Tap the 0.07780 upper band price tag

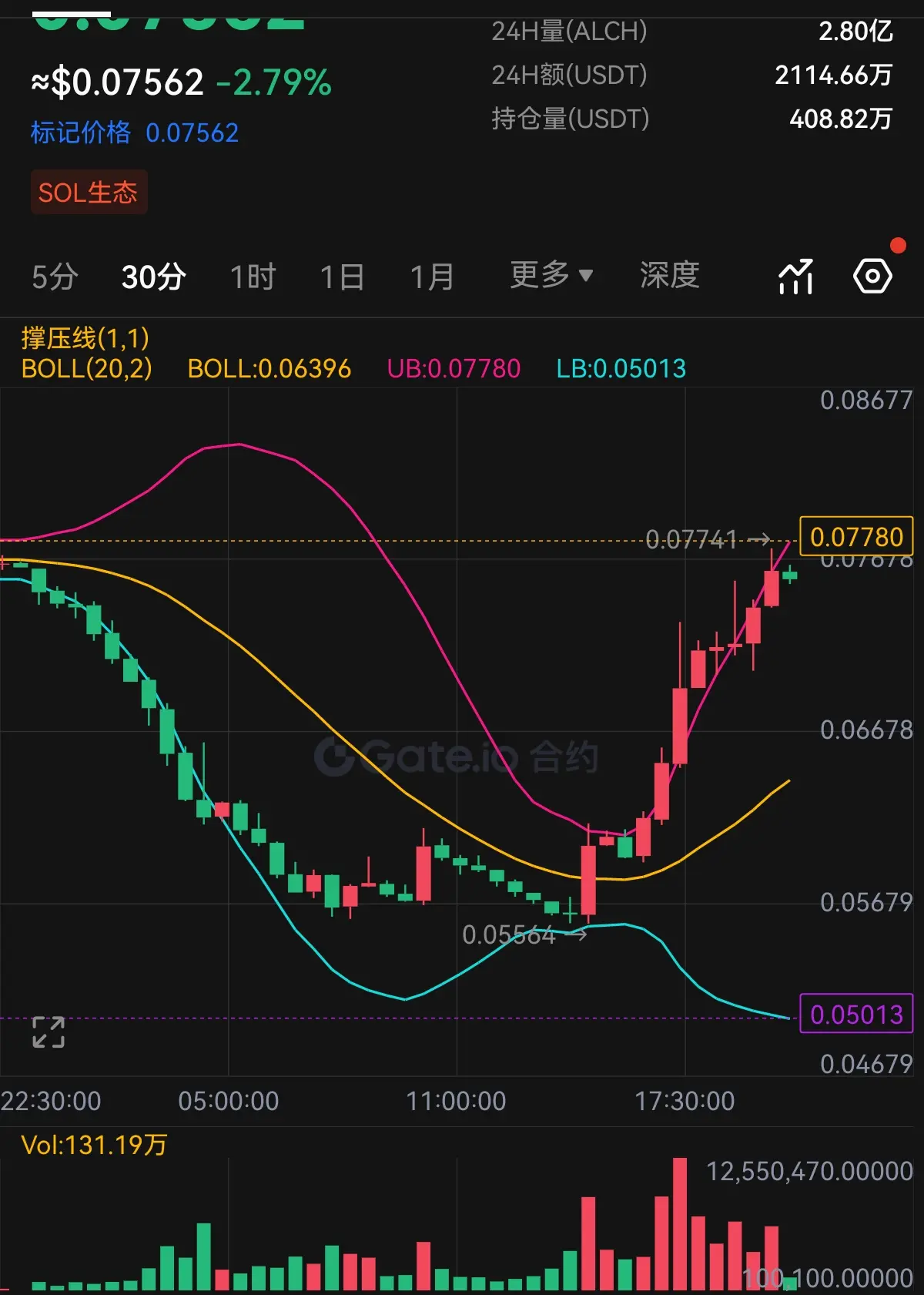click(x=856, y=536)
